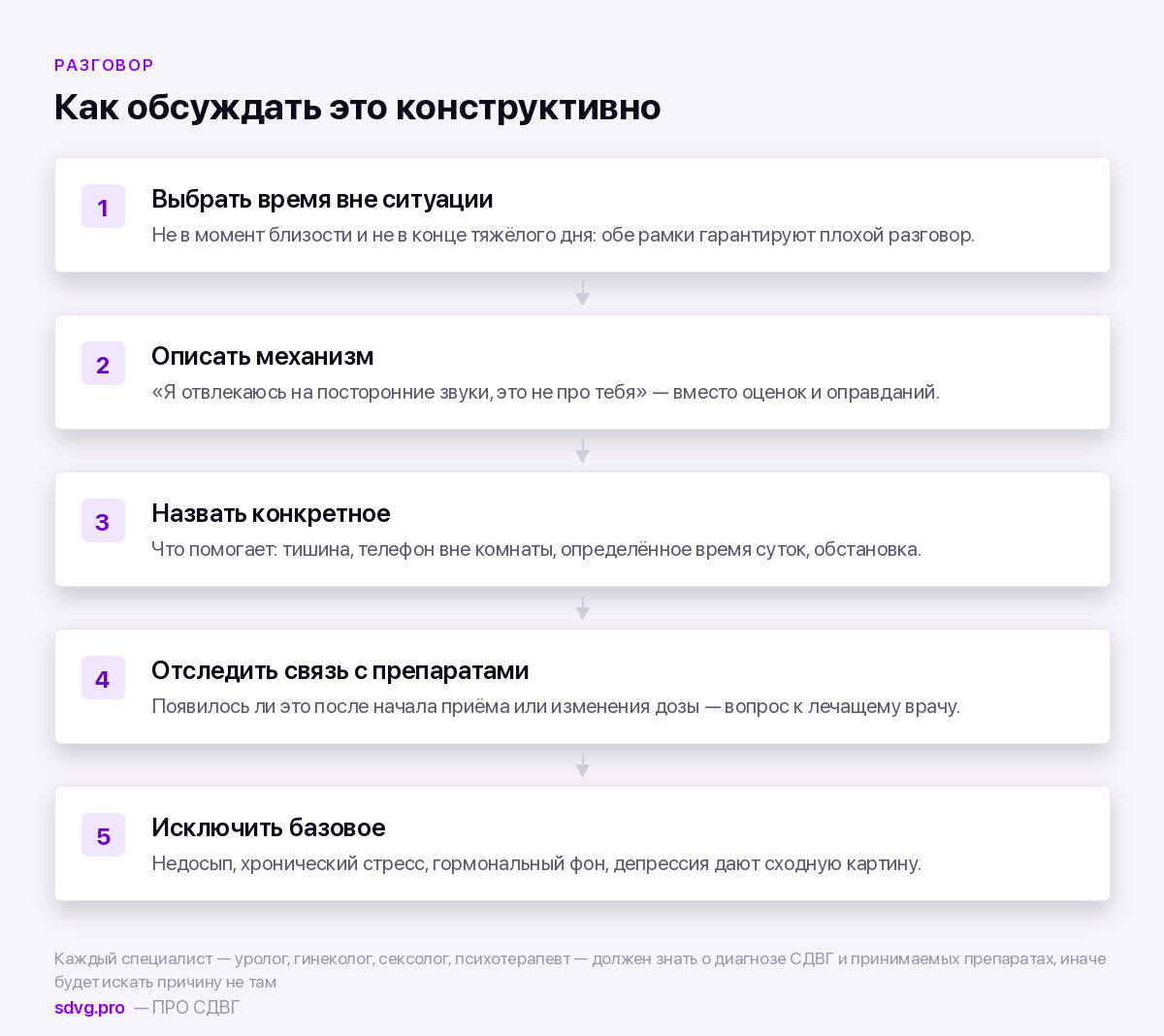This screenshot has width=1164, height=1036.
Task: Select heading 'Исключить базовое'
Action: click(269, 827)
